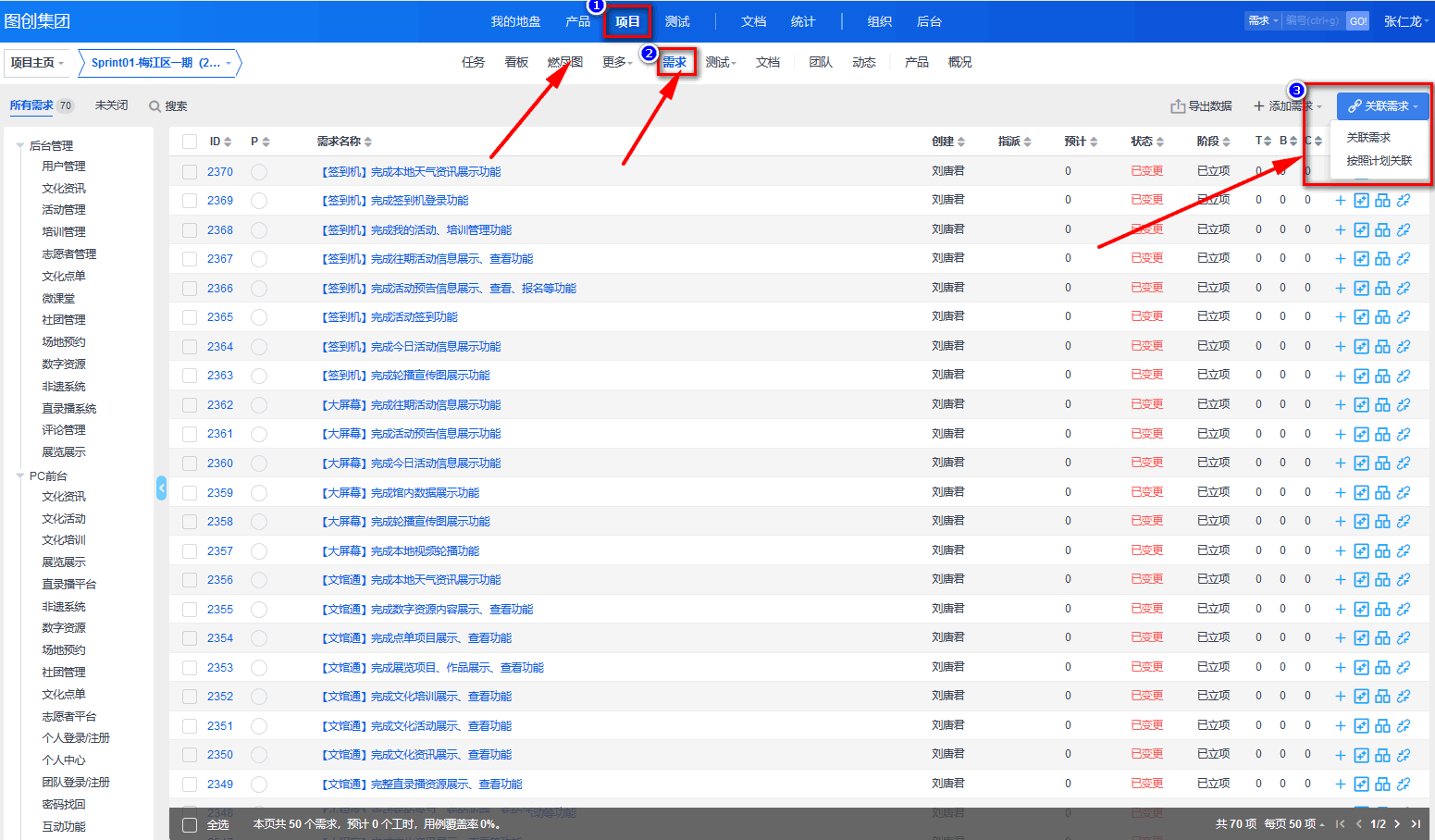Screen dimensions: 1435x840
Task: Click the sub-requirement tree icon in row 2350
Action: click(x=1382, y=755)
